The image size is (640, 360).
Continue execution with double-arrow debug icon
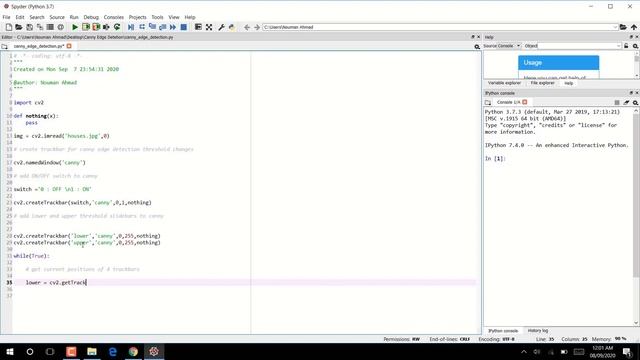pos(173,27)
